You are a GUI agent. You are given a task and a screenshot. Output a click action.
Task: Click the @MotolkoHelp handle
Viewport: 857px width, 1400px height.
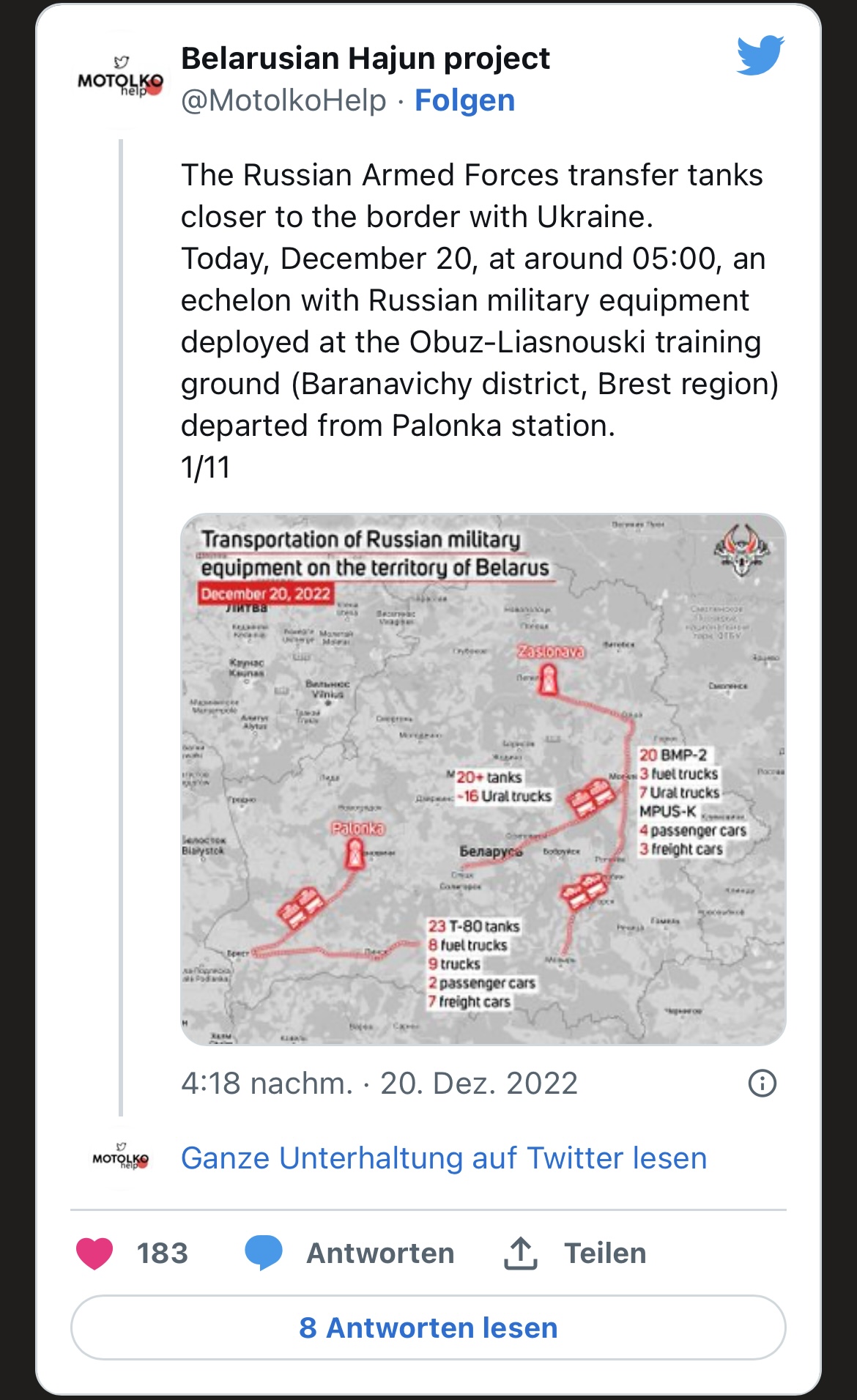283,100
